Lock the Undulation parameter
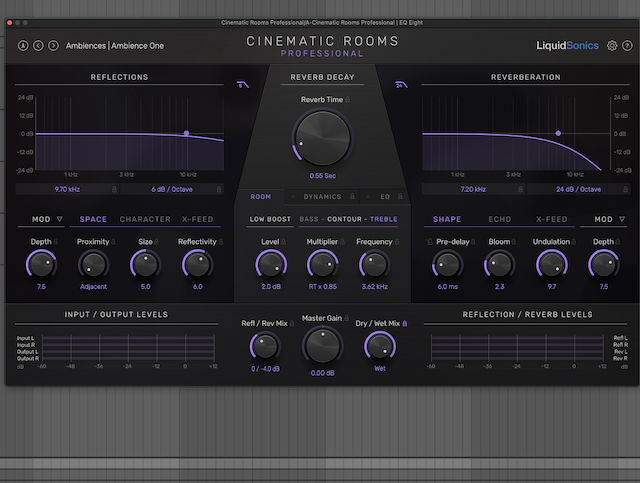This screenshot has width=640, height=483. (573, 242)
